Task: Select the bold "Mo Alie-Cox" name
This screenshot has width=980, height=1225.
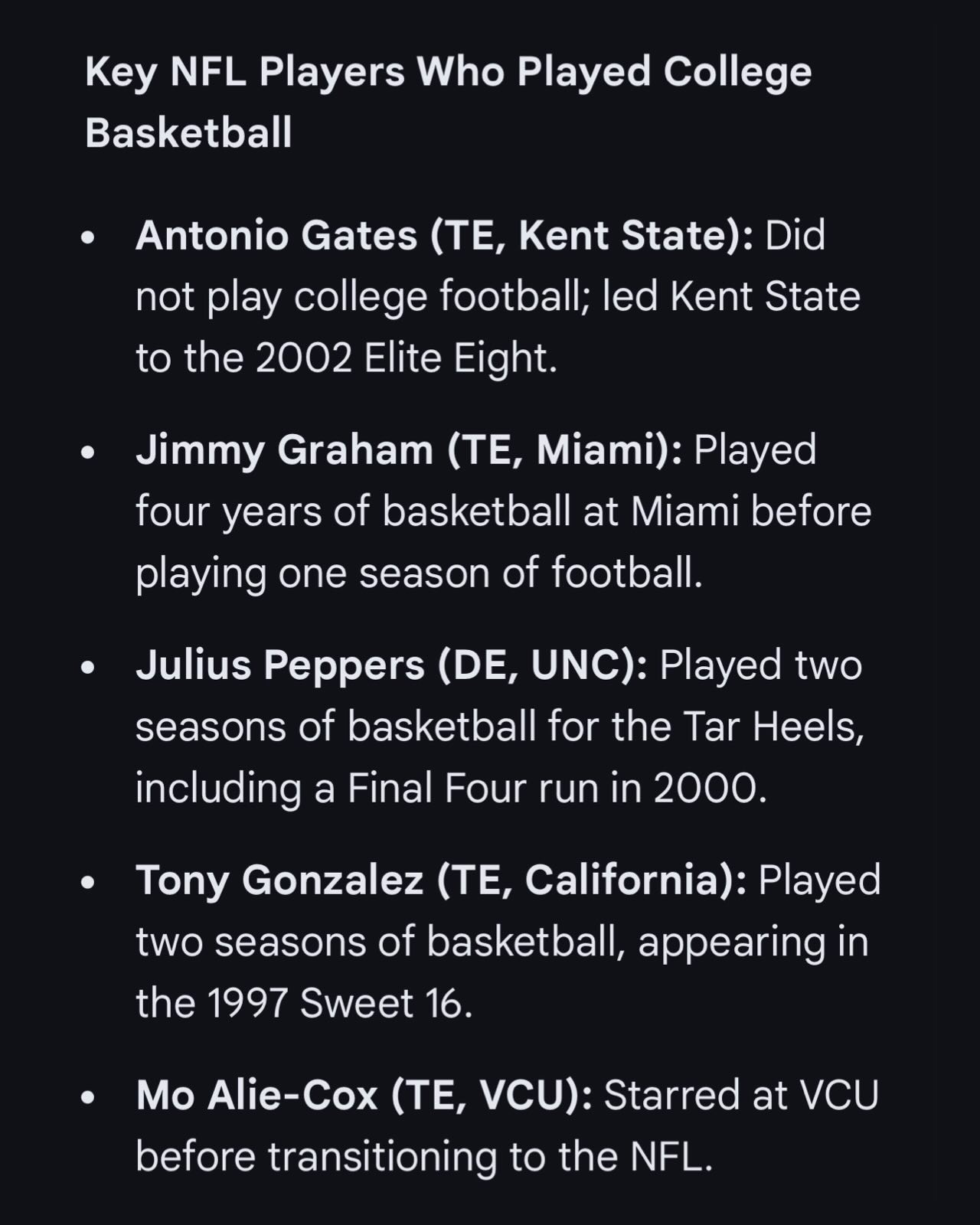Action: click(x=256, y=1096)
